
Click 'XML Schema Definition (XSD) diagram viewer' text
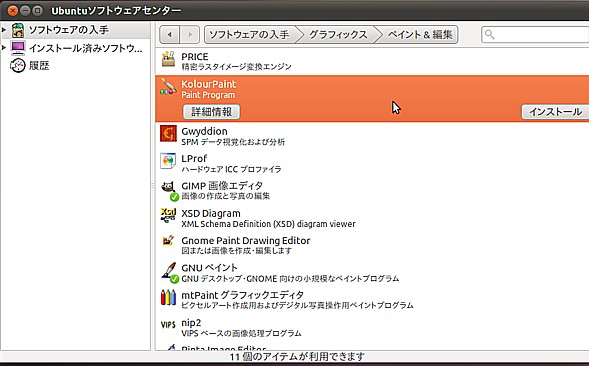pyautogui.click(x=268, y=224)
